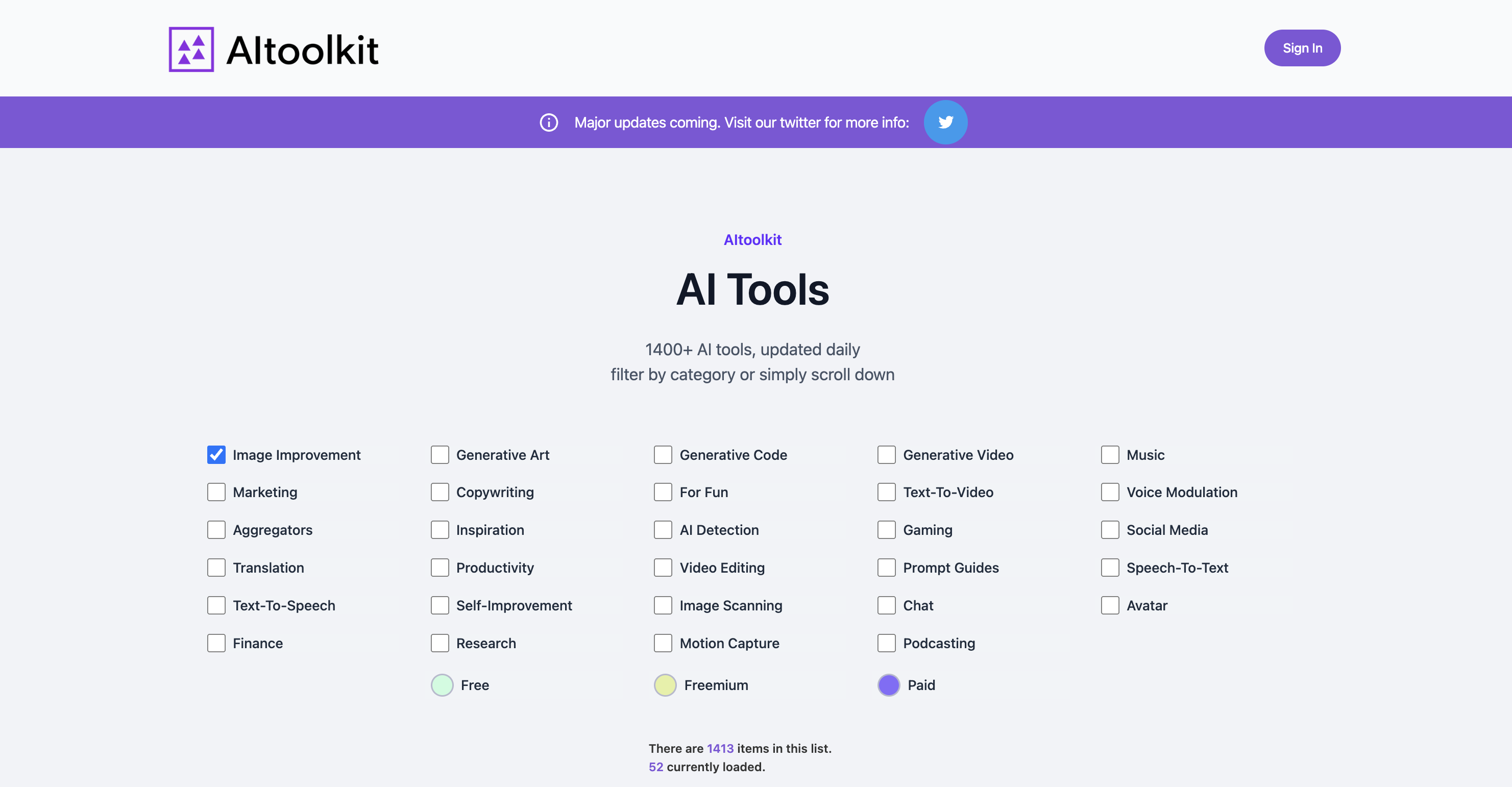Click the Sign In button
1512x787 pixels.
coord(1302,47)
